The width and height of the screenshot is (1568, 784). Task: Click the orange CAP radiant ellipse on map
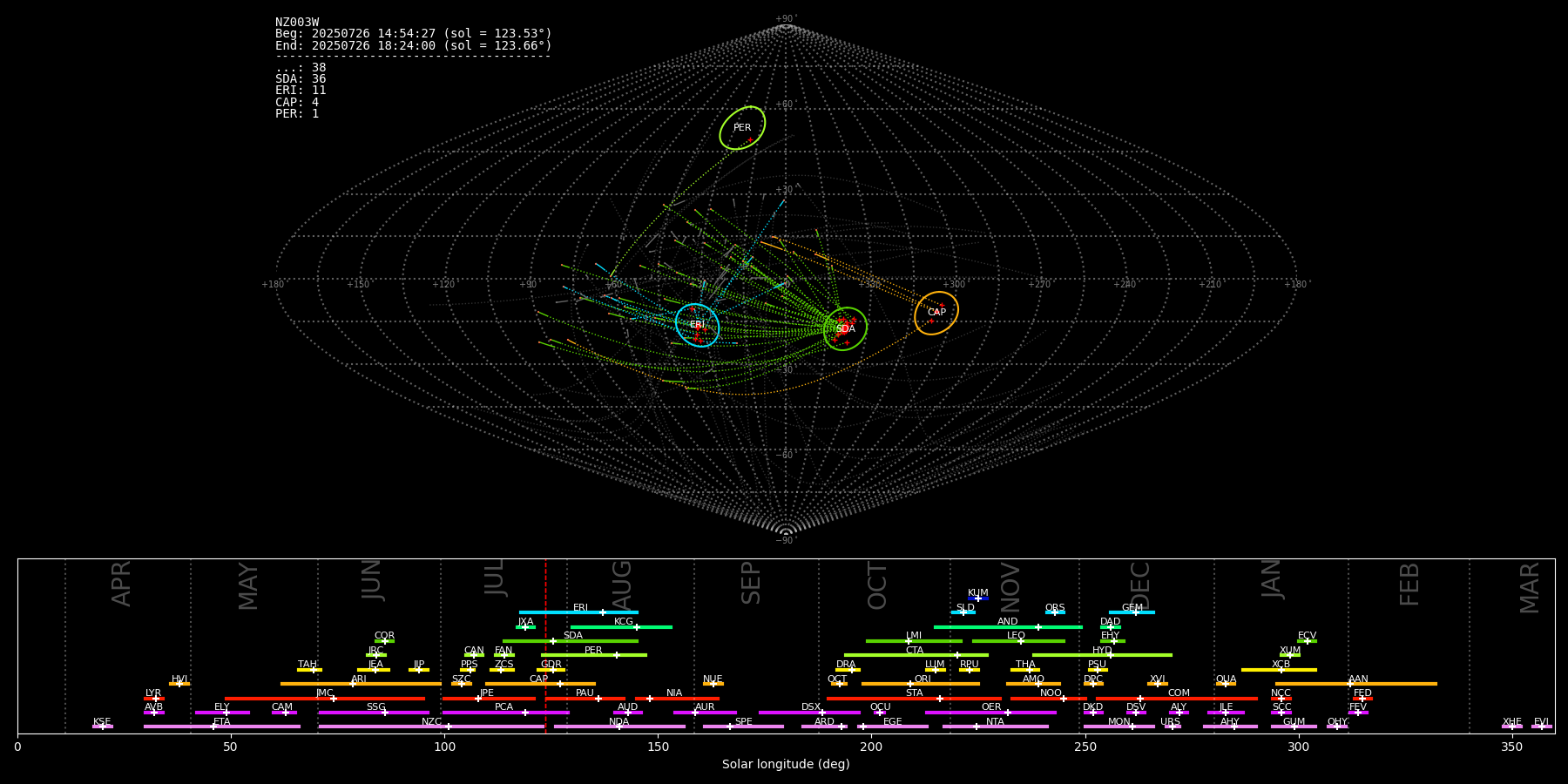[x=936, y=313]
